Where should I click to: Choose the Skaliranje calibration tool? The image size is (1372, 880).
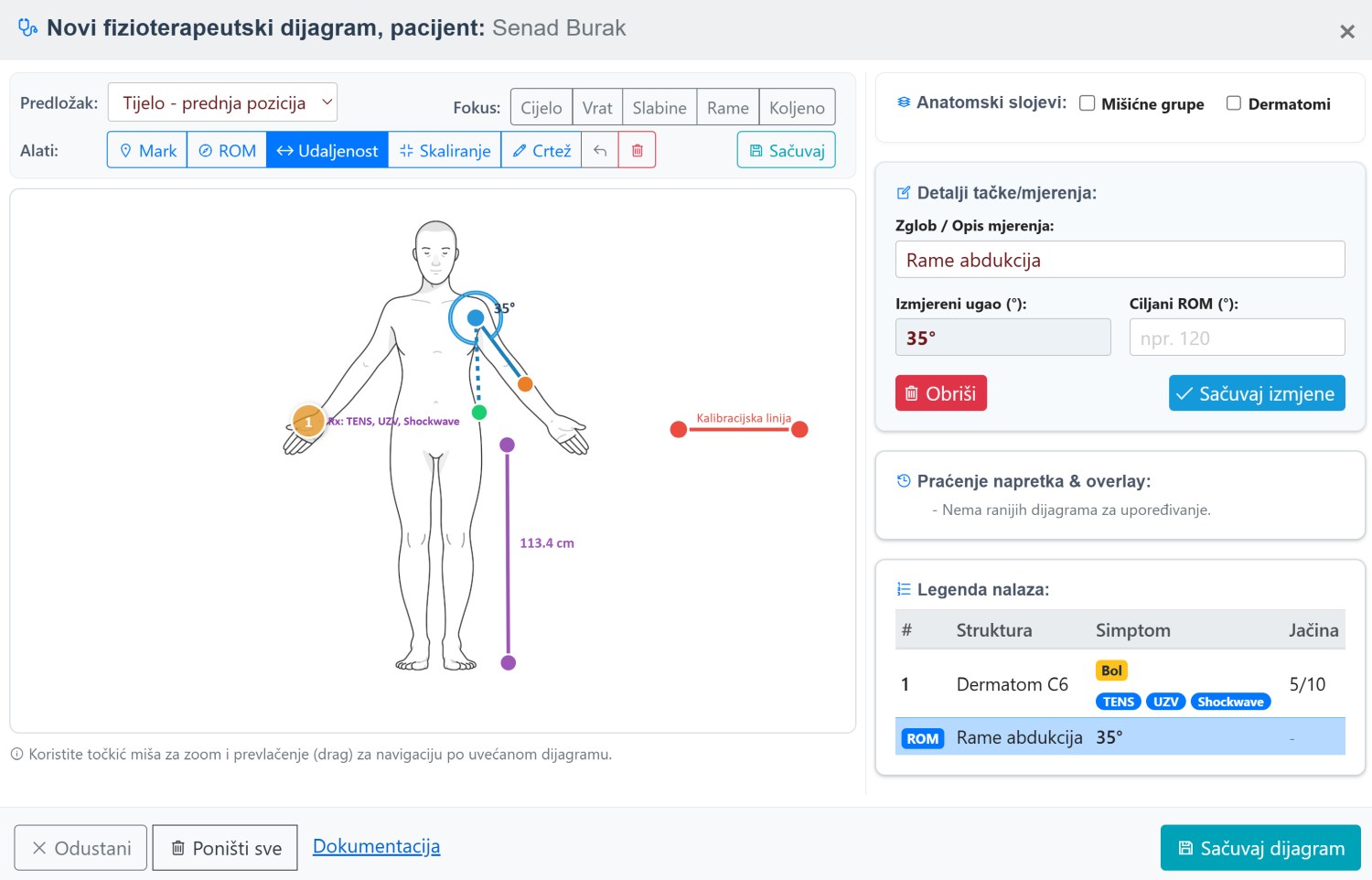pos(445,150)
